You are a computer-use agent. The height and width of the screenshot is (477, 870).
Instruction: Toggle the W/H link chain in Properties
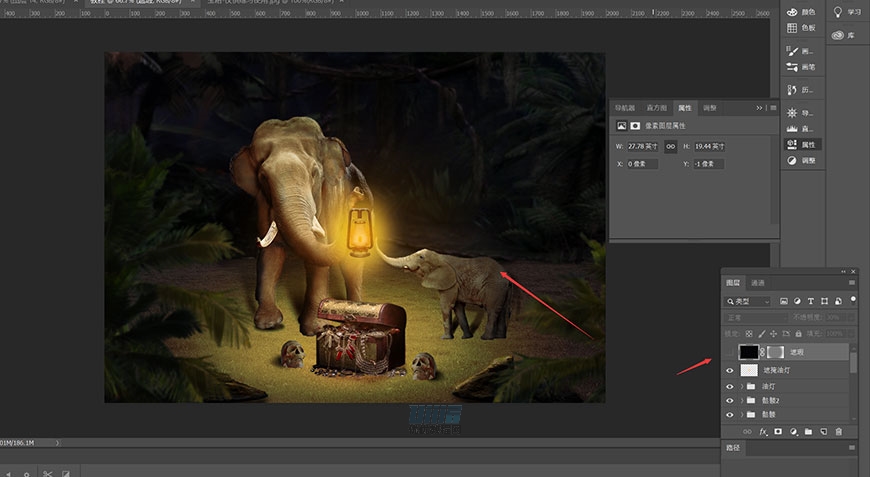pos(671,146)
